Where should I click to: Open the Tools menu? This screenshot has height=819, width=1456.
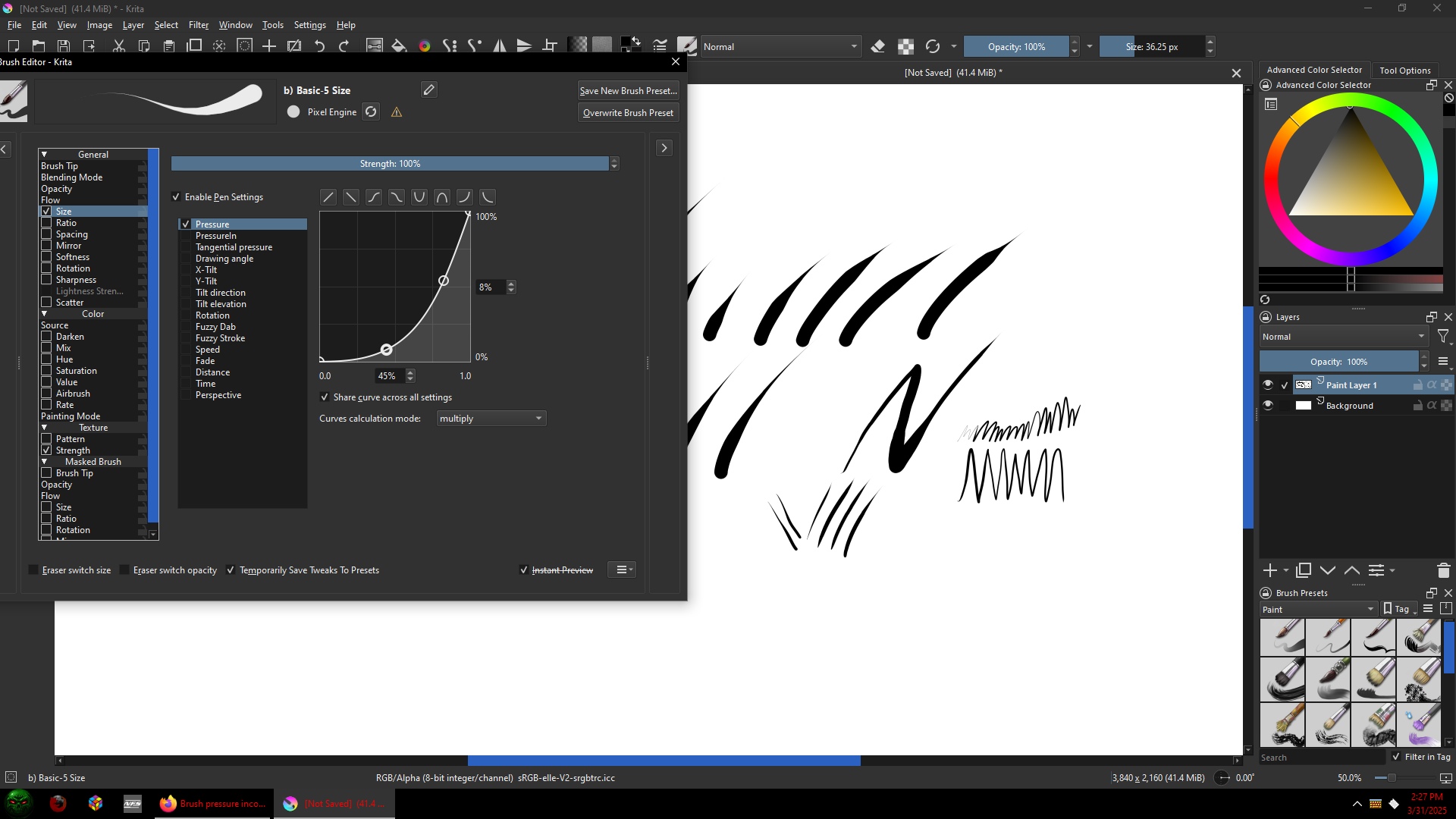pyautogui.click(x=272, y=25)
